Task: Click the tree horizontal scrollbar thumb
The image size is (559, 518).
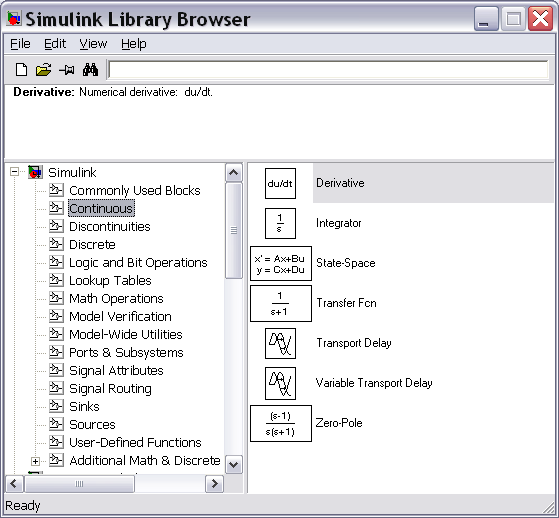Action: point(79,484)
